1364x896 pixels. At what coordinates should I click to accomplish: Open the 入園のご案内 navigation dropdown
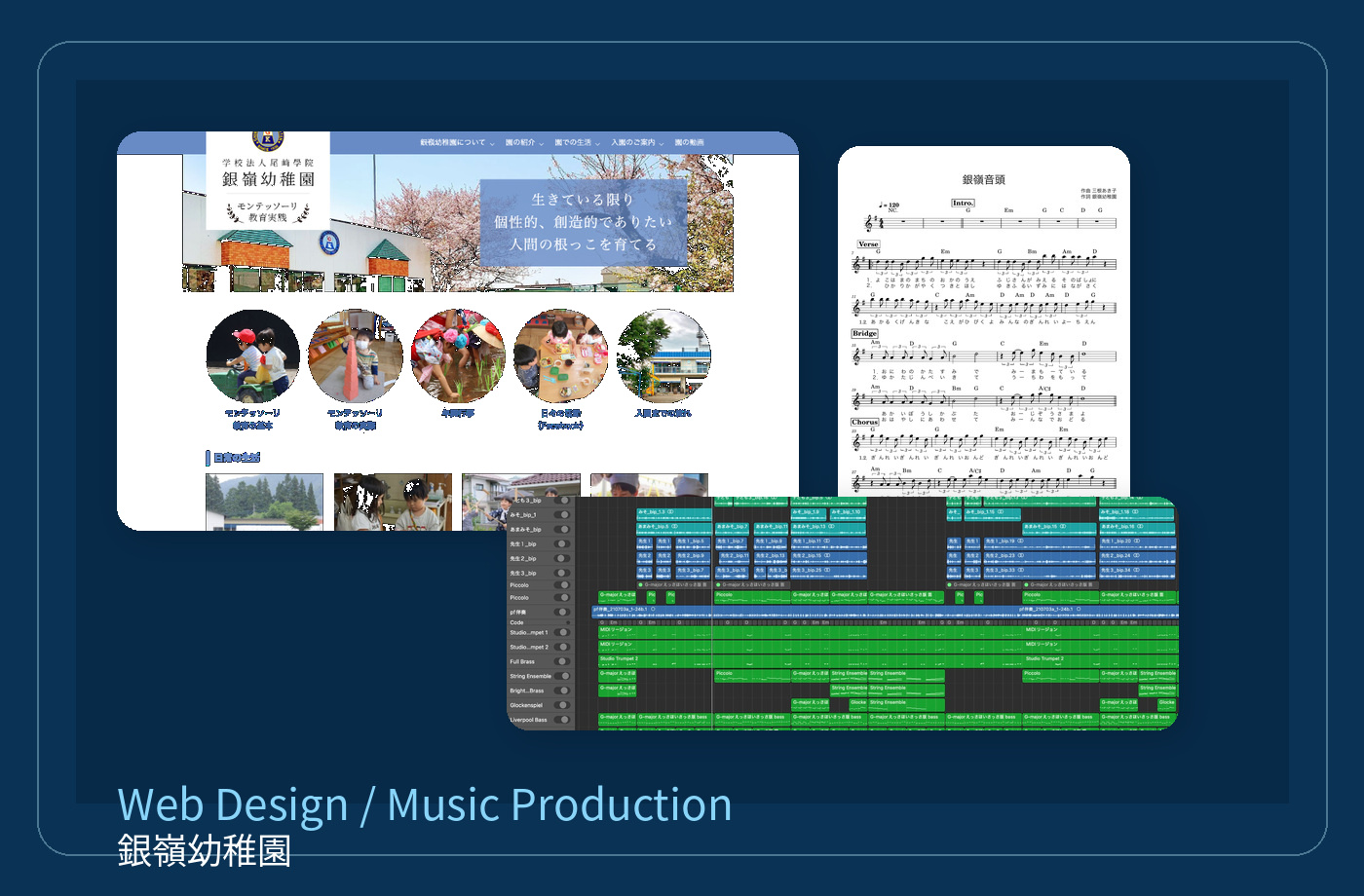[x=637, y=143]
